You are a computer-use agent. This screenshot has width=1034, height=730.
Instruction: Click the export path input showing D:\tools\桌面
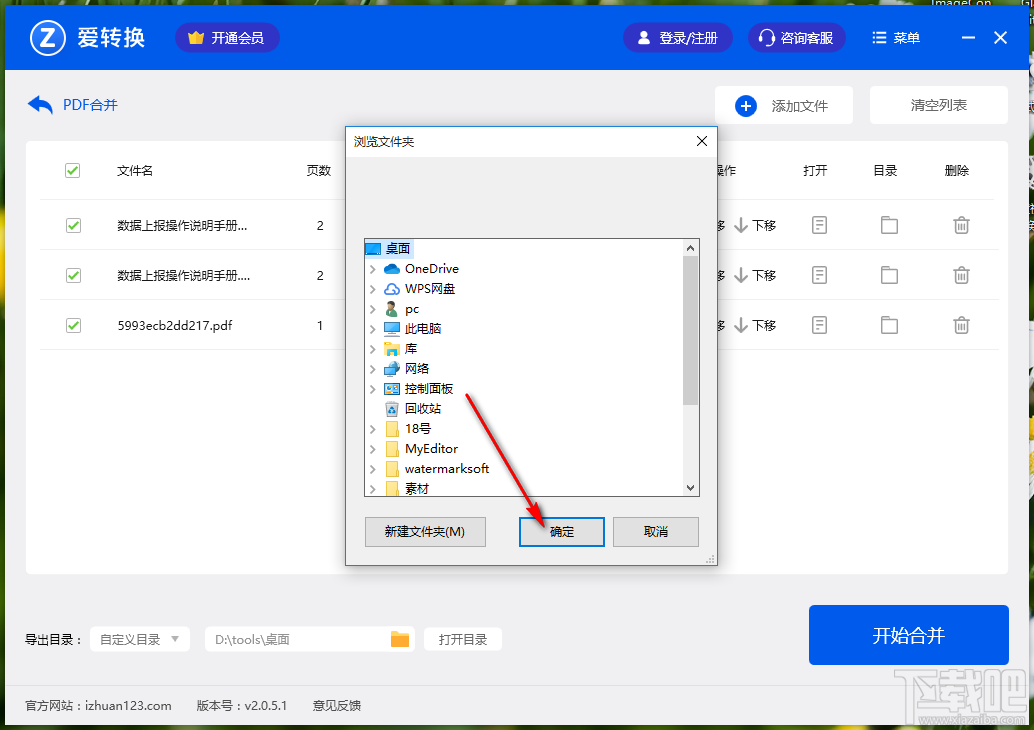(300, 638)
